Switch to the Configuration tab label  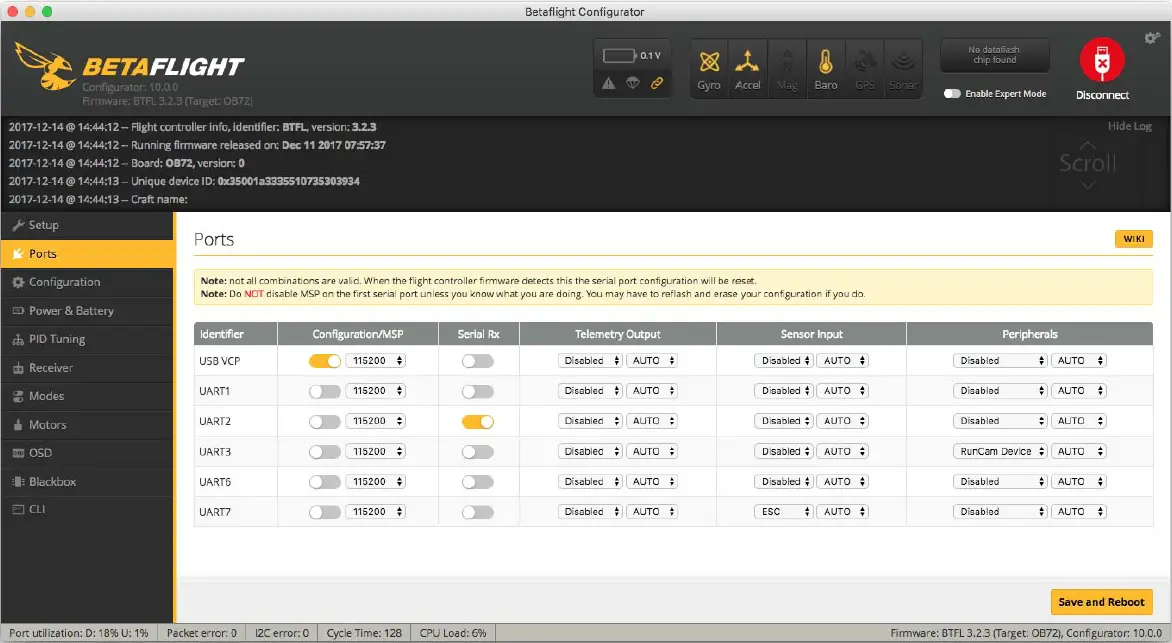[64, 282]
